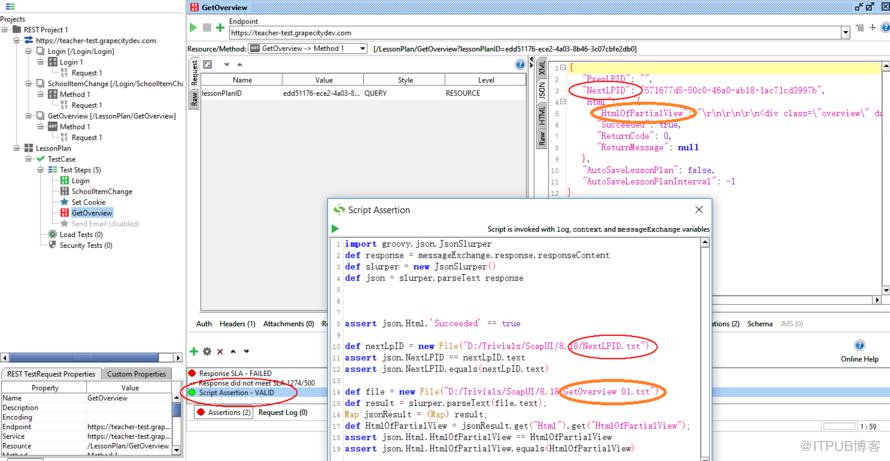Open the Attachments (0) tab
Screen dimensions: 890x461
click(x=288, y=324)
